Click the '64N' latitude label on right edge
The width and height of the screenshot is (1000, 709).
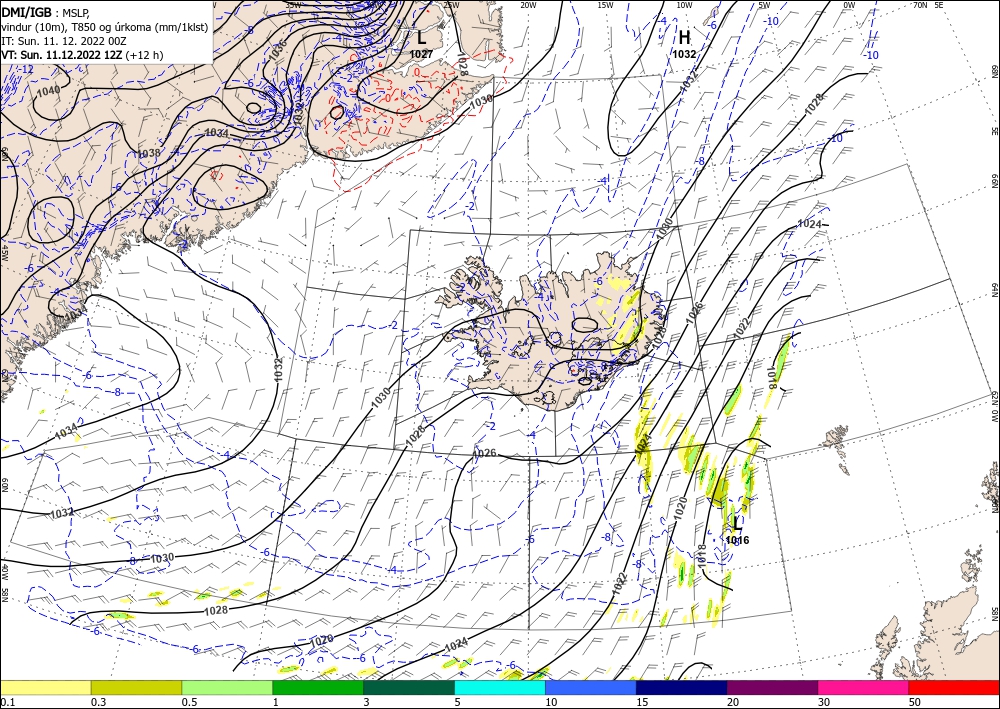[994, 290]
